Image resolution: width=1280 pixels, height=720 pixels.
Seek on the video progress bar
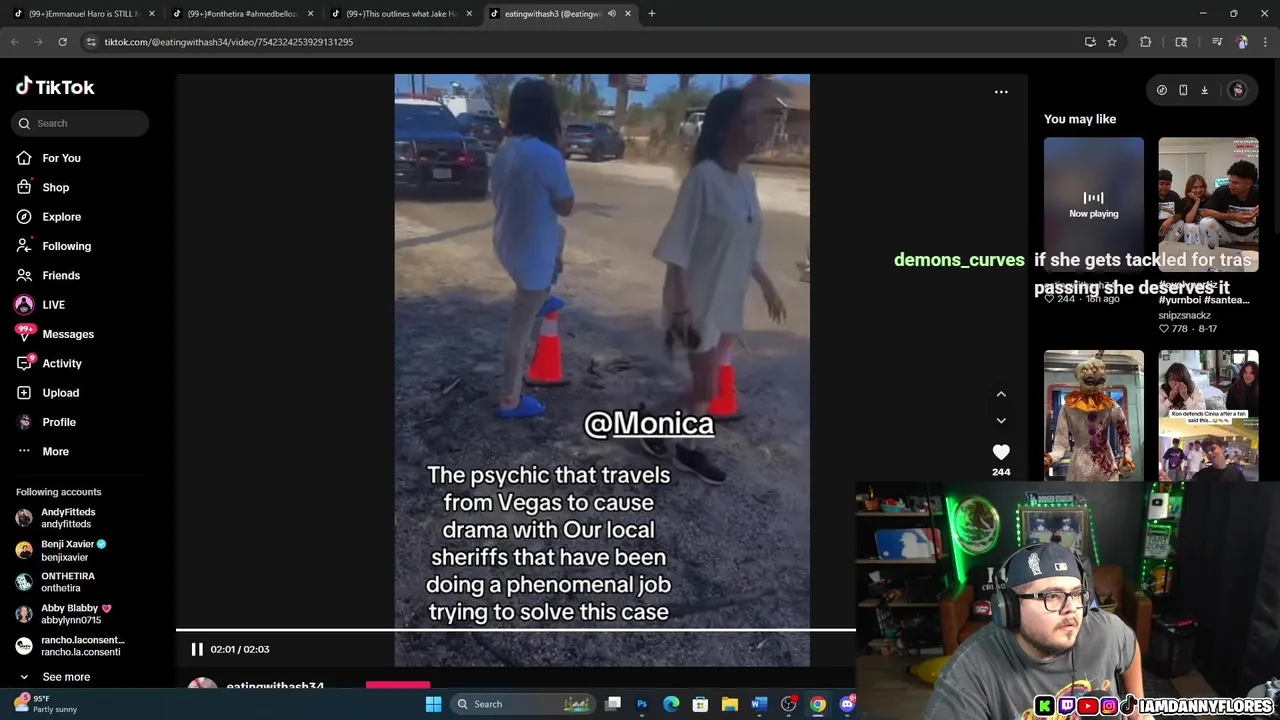tap(516, 630)
